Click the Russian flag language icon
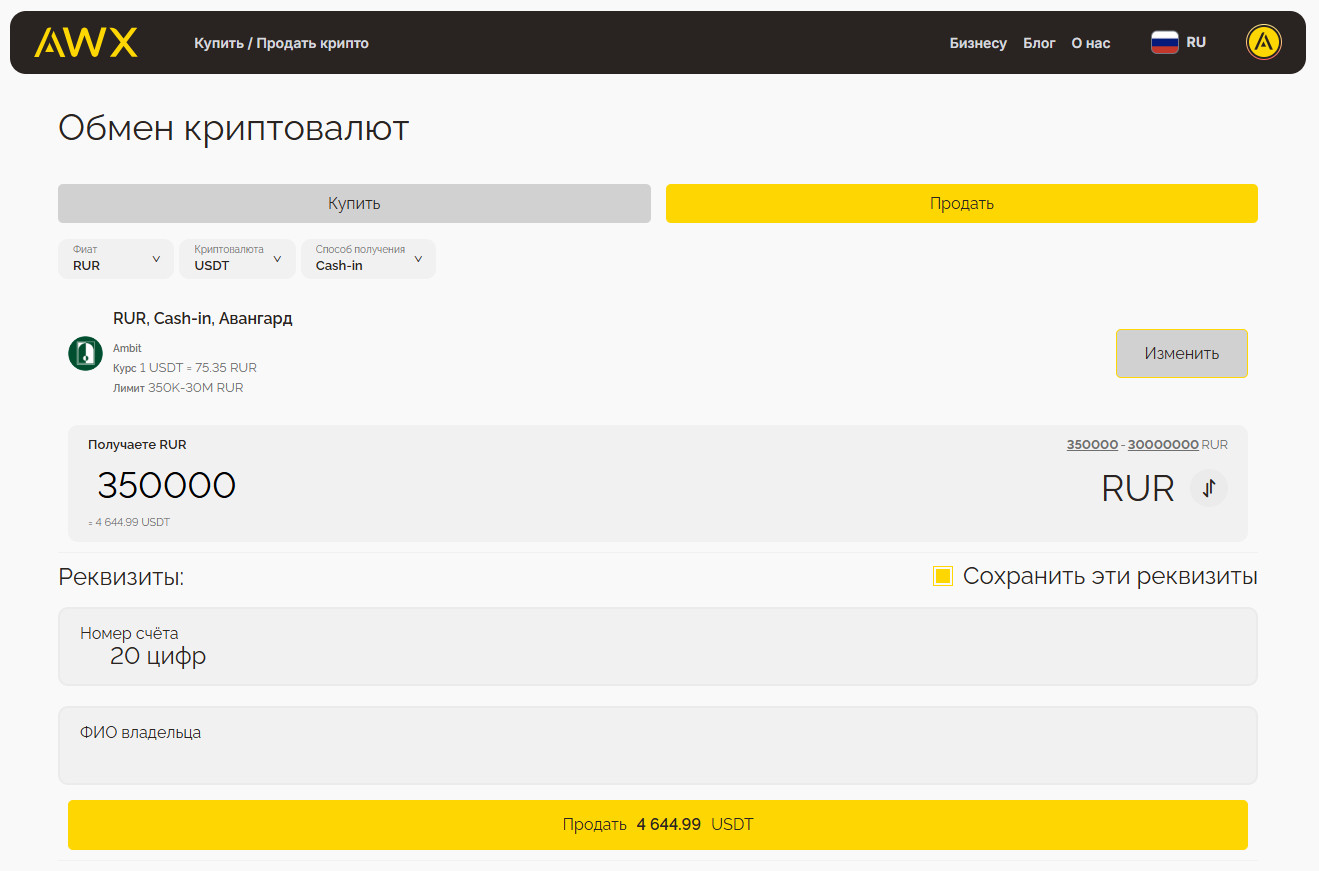The height and width of the screenshot is (871, 1319). point(1164,42)
